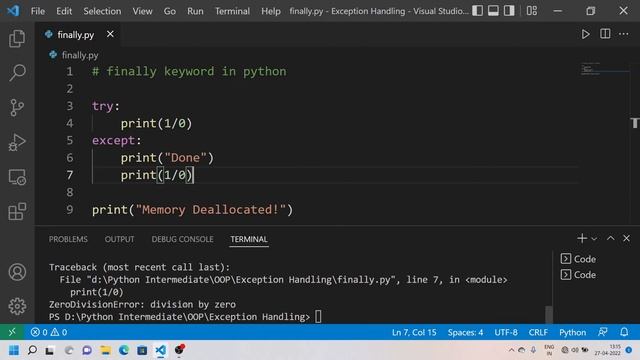Click the code minimap preview

click(590, 69)
